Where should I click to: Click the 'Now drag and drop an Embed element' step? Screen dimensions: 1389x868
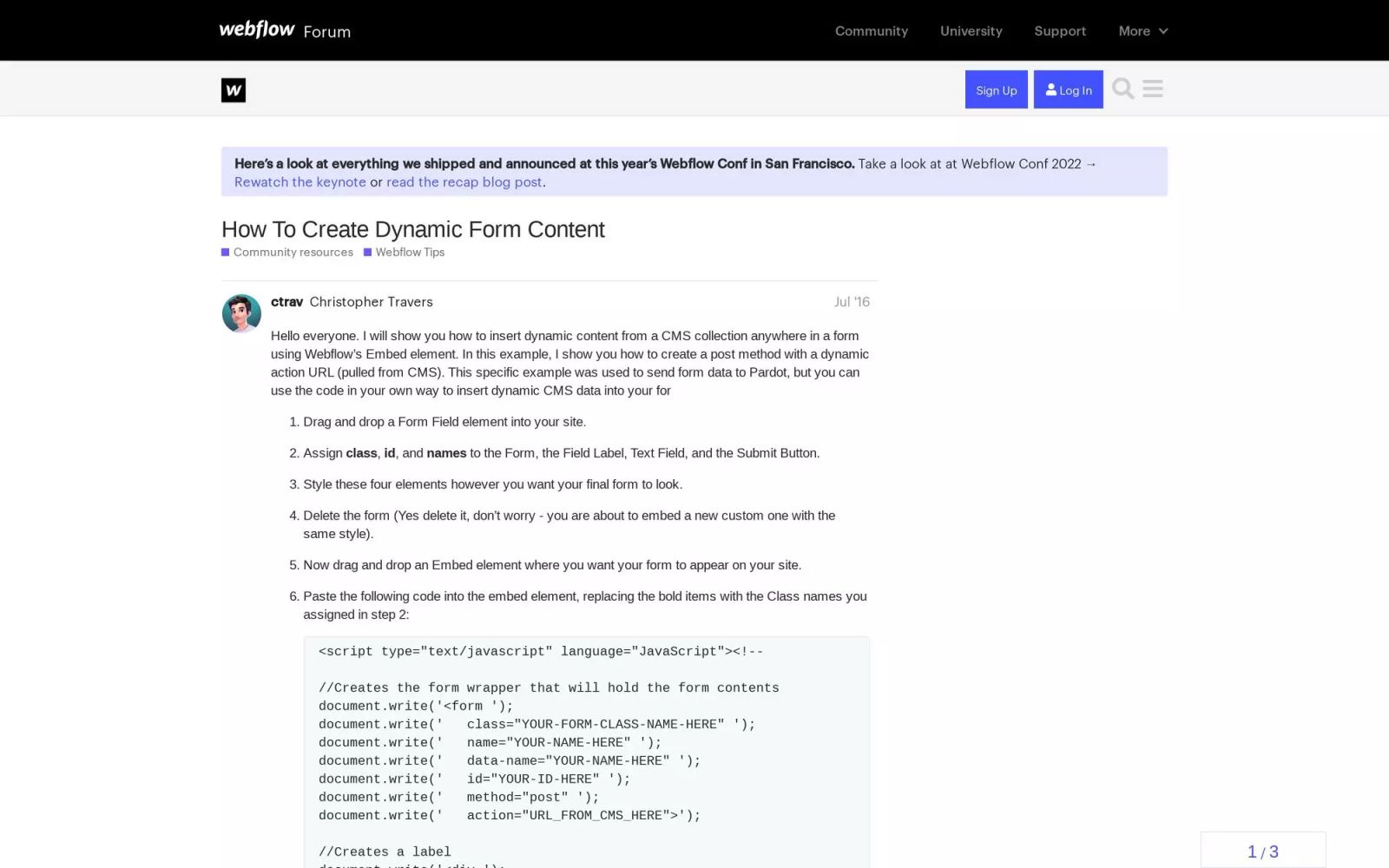[552, 564]
